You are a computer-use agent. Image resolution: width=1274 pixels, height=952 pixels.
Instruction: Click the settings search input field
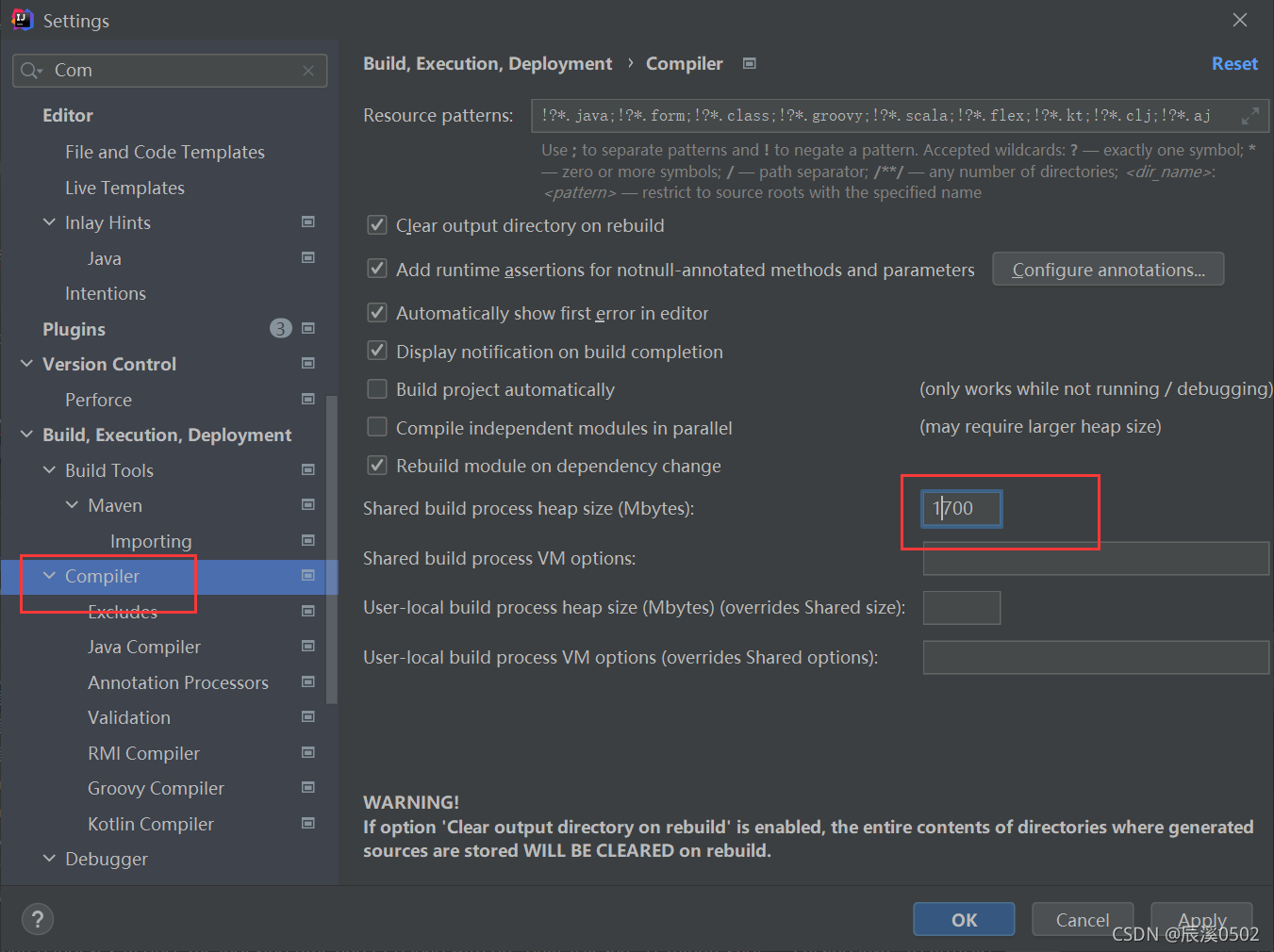click(x=170, y=71)
